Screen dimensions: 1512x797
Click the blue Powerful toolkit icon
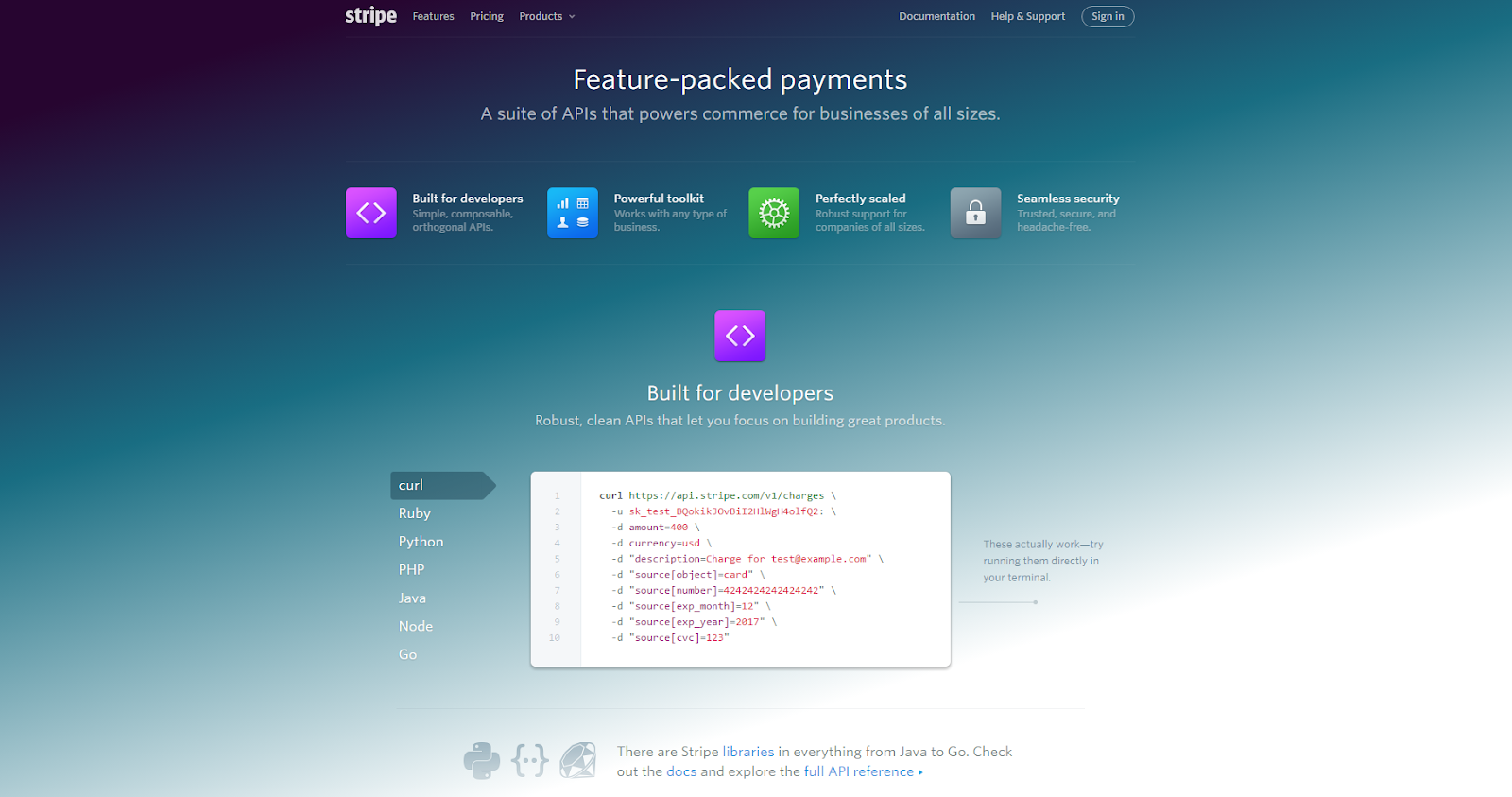pos(573,213)
